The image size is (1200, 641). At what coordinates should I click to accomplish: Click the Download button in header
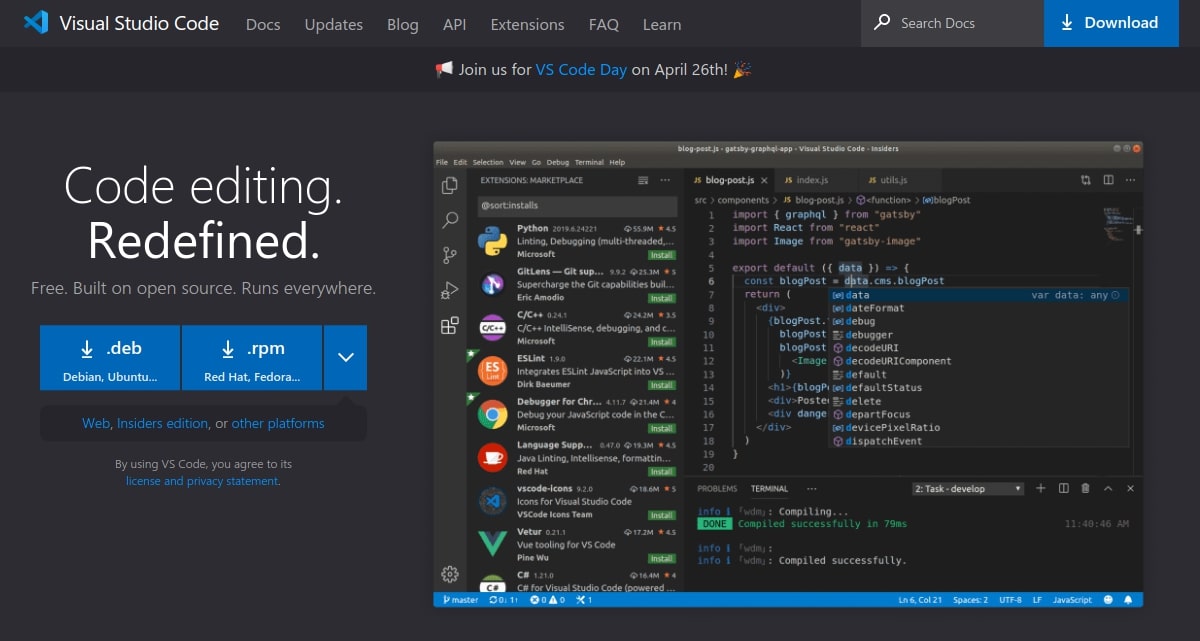pos(1111,23)
